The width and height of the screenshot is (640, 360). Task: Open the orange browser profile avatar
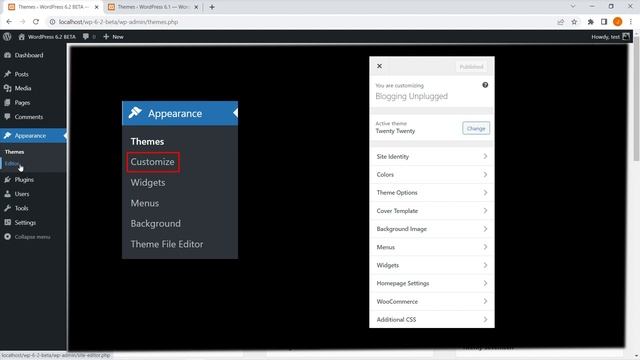(x=618, y=22)
